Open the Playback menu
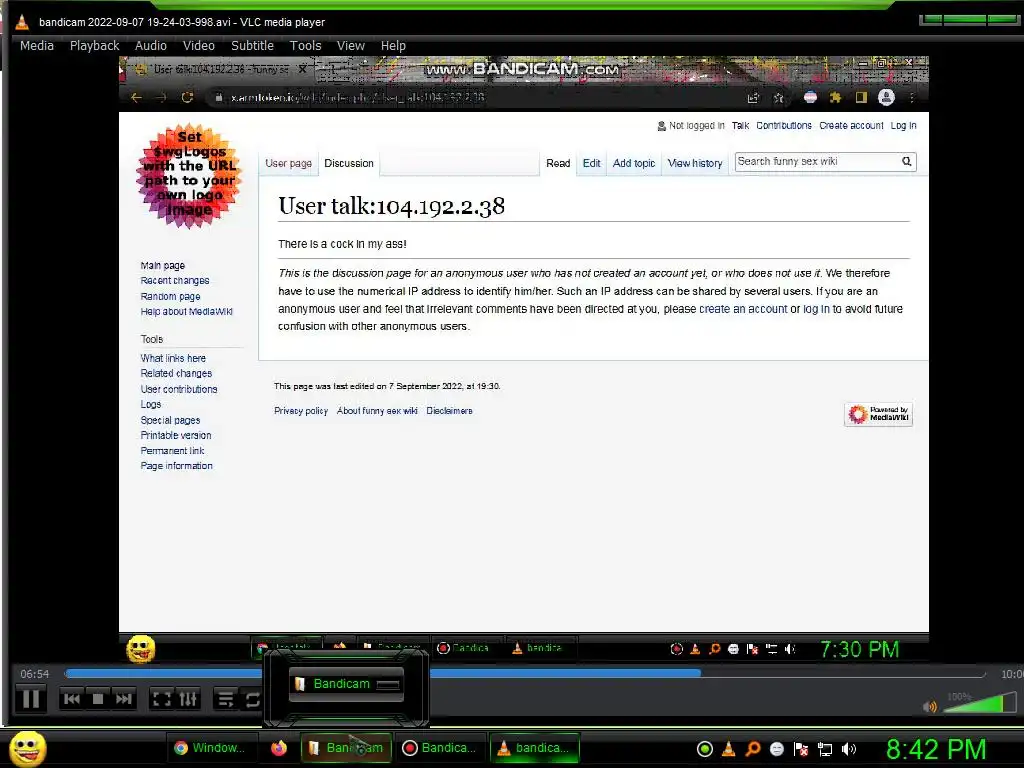 click(x=95, y=46)
